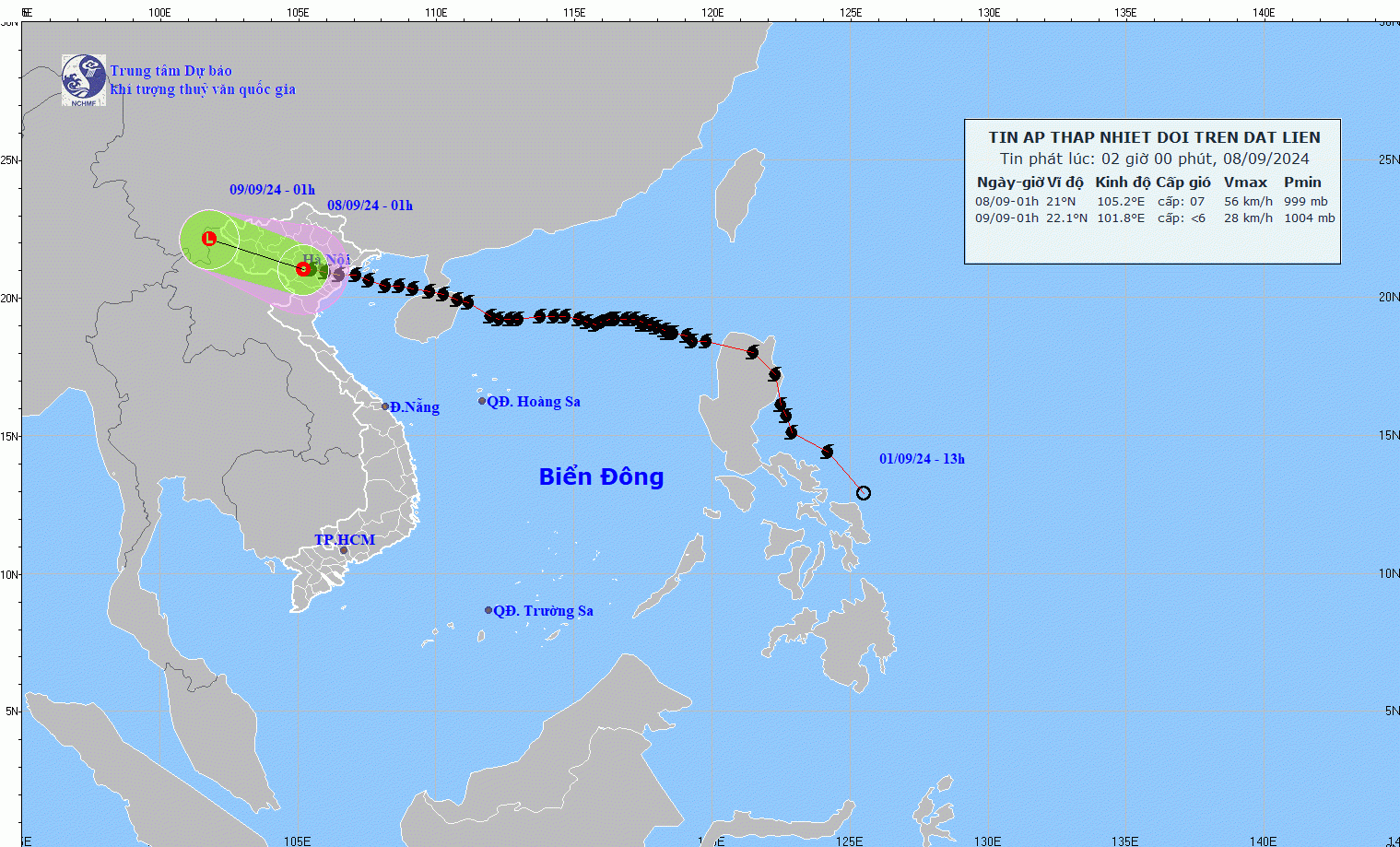Click 'khí tượng thuỷ văn quốc gia' text
Viewport: 1400px width, 847px height.
point(203,89)
